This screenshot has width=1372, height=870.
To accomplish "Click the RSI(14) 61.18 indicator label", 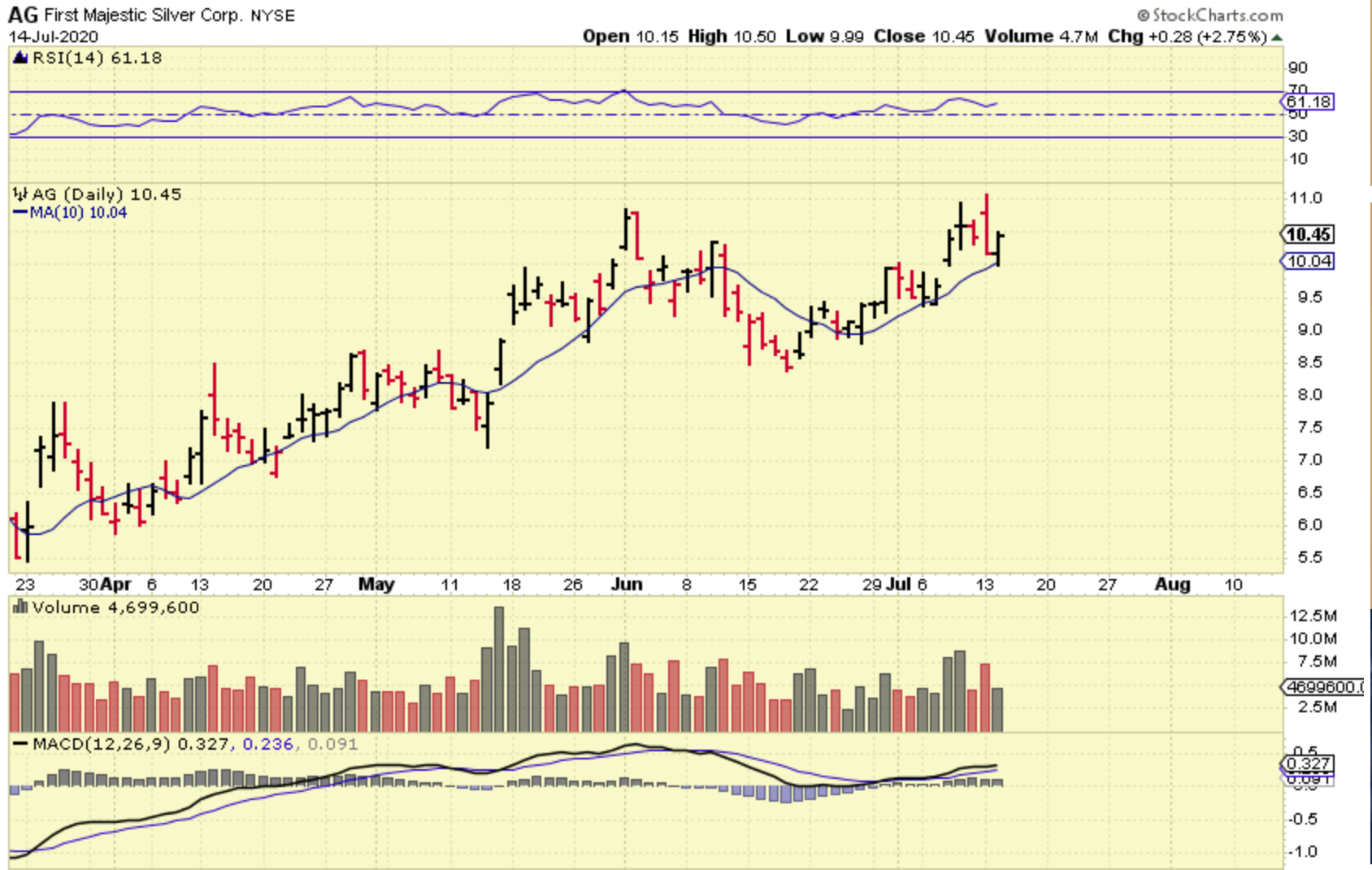I will 97,58.
